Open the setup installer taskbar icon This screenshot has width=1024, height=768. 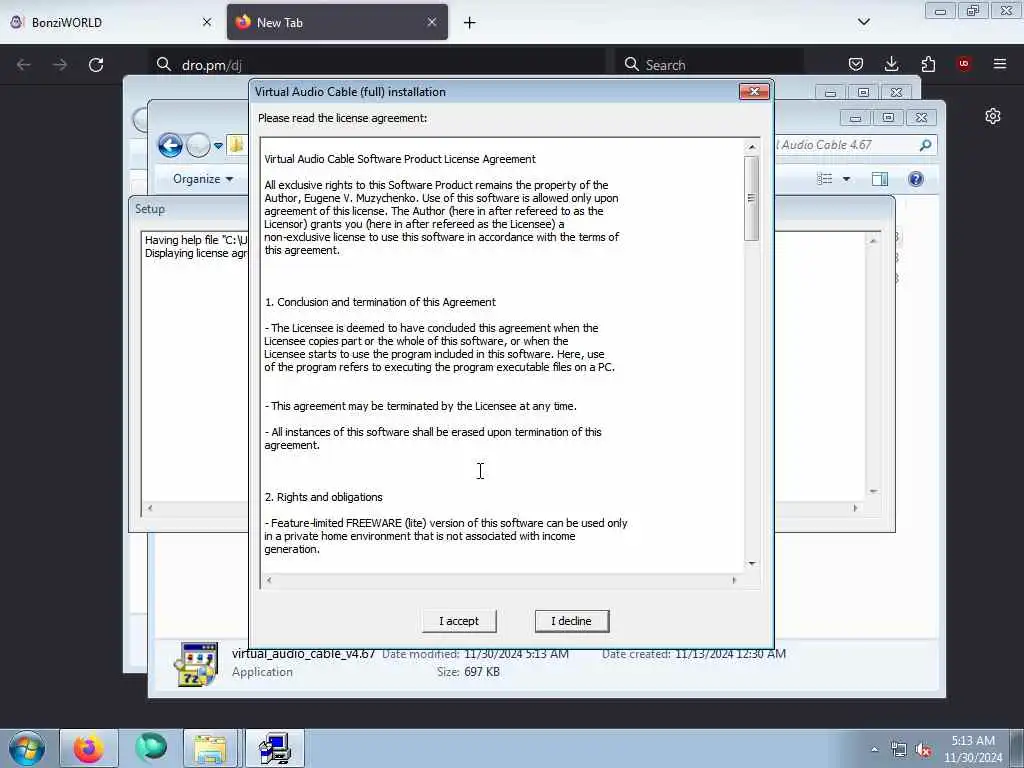[x=274, y=748]
